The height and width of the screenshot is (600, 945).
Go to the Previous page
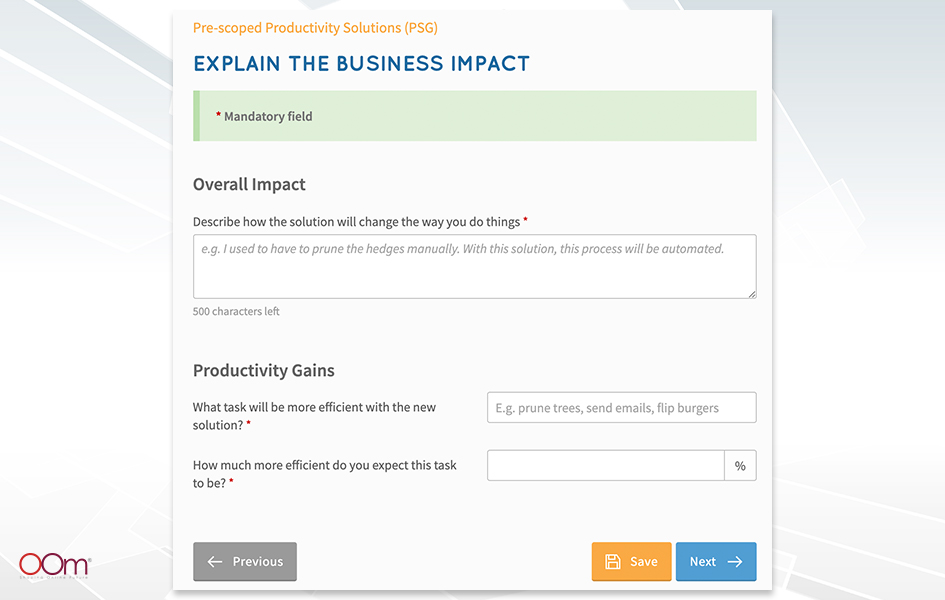[245, 561]
